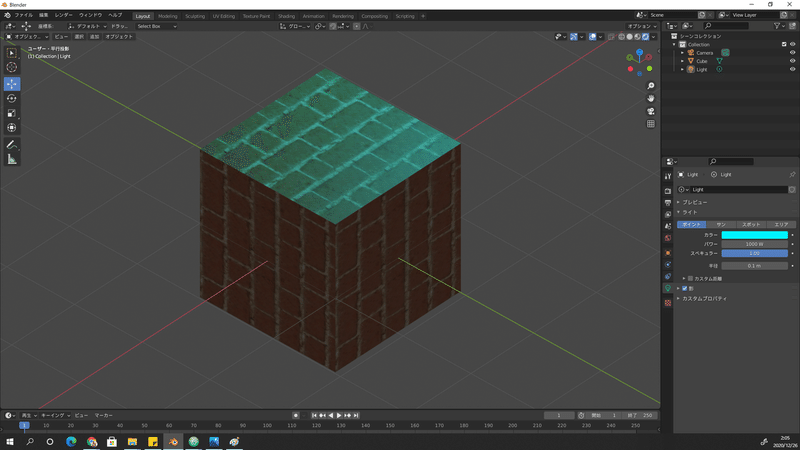Viewport: 800px width, 450px height.
Task: Jump to the timeline end frame button
Action: pyautogui.click(x=356, y=415)
